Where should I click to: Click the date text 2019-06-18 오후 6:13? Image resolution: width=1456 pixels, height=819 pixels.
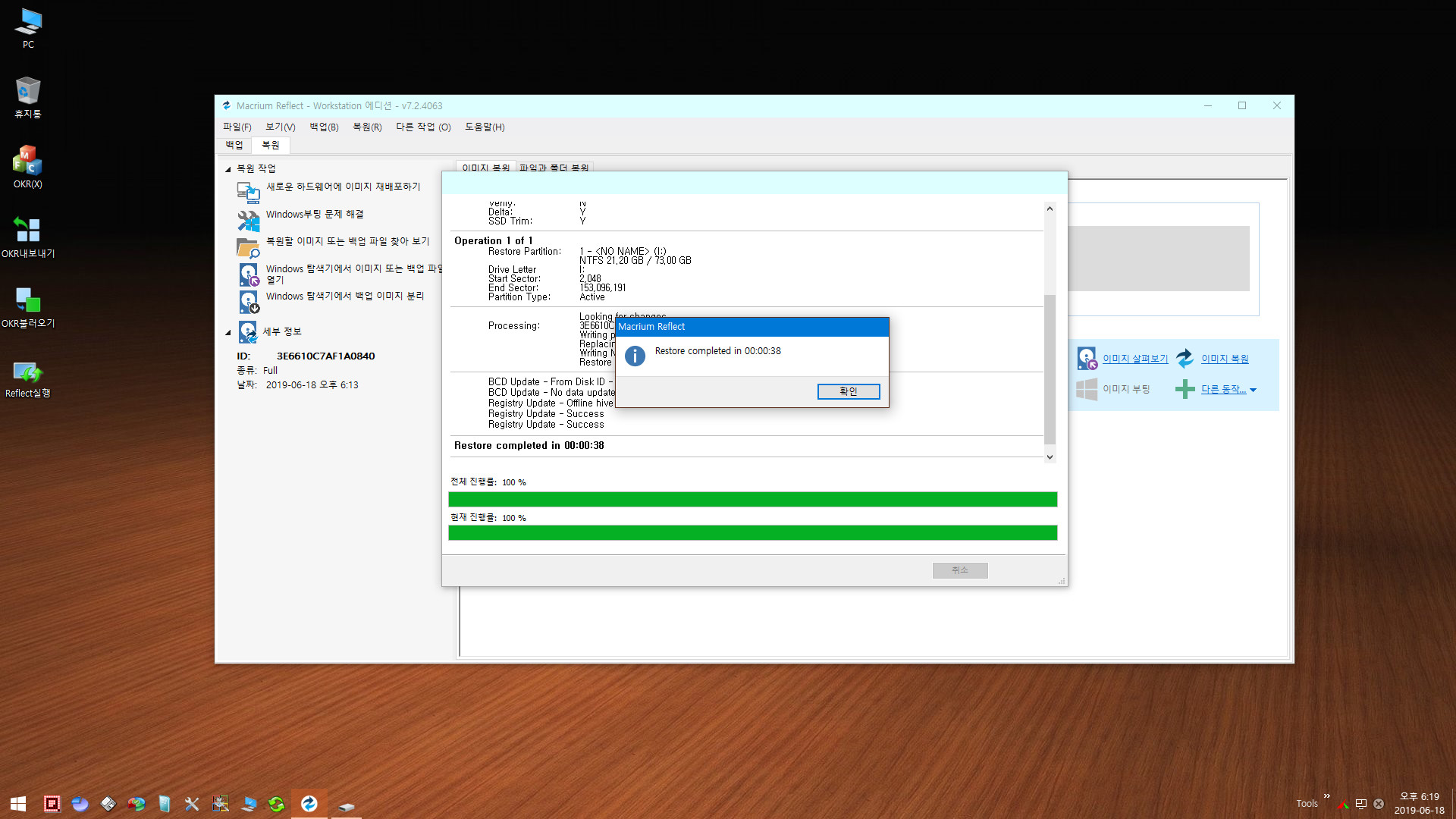click(x=312, y=384)
